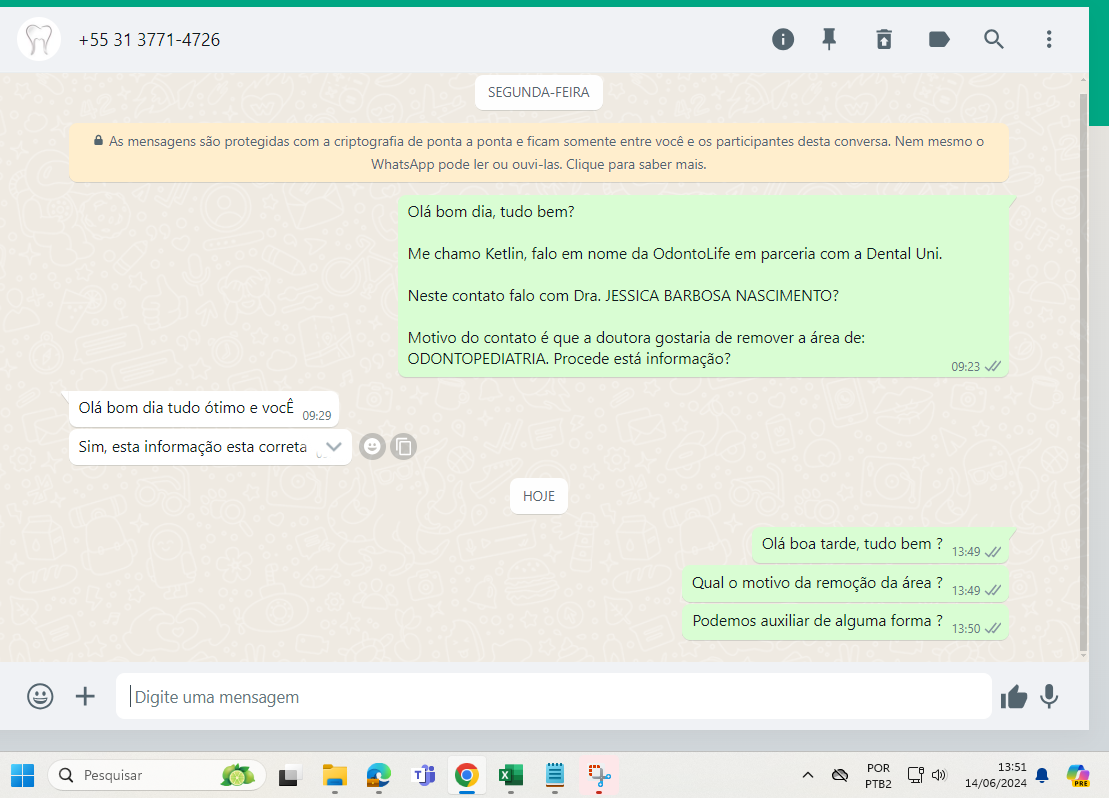Click the long message starting 'Olá bom dia, tudo bem?'
The width and height of the screenshot is (1109, 798).
[x=703, y=286]
